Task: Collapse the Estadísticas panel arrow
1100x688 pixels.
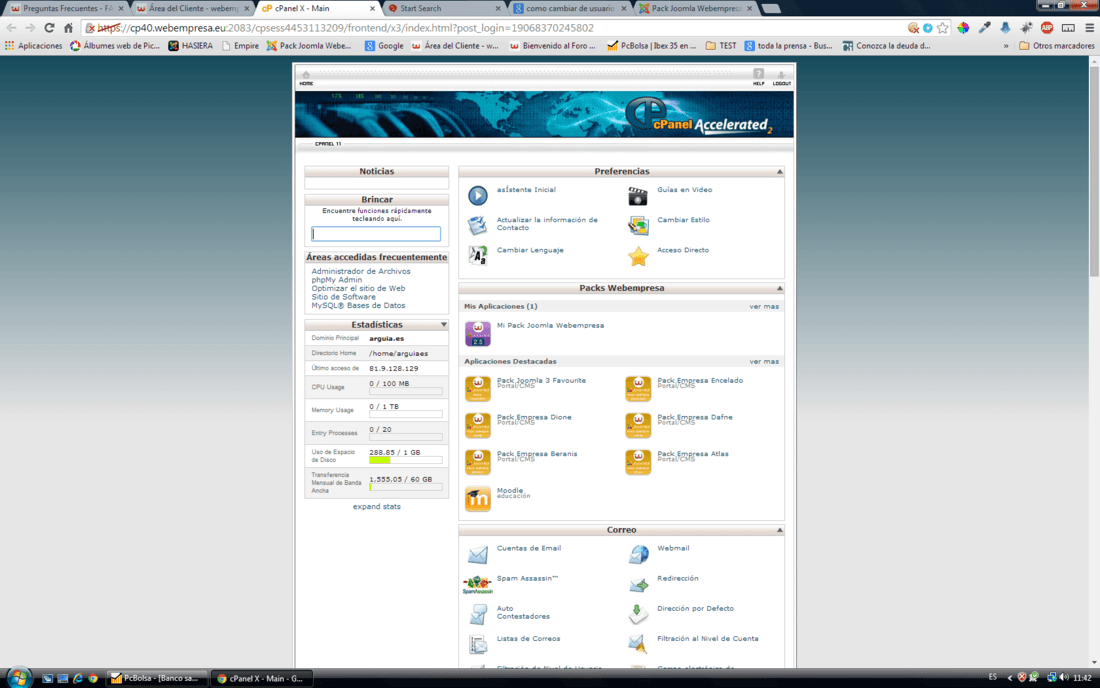Action: coord(443,325)
